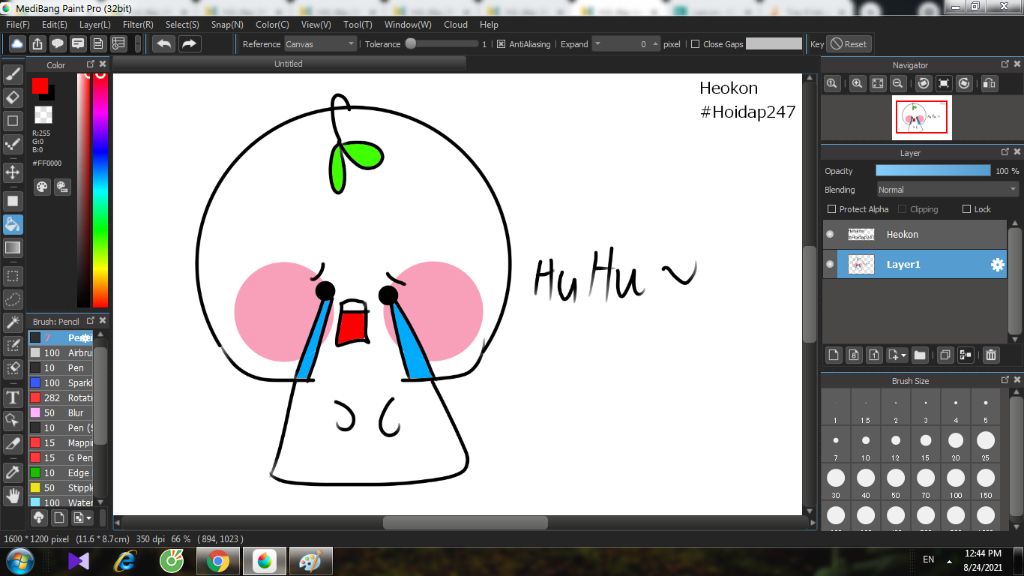1024x576 pixels.
Task: Select the rectangular Select tool
Action: pos(12,276)
